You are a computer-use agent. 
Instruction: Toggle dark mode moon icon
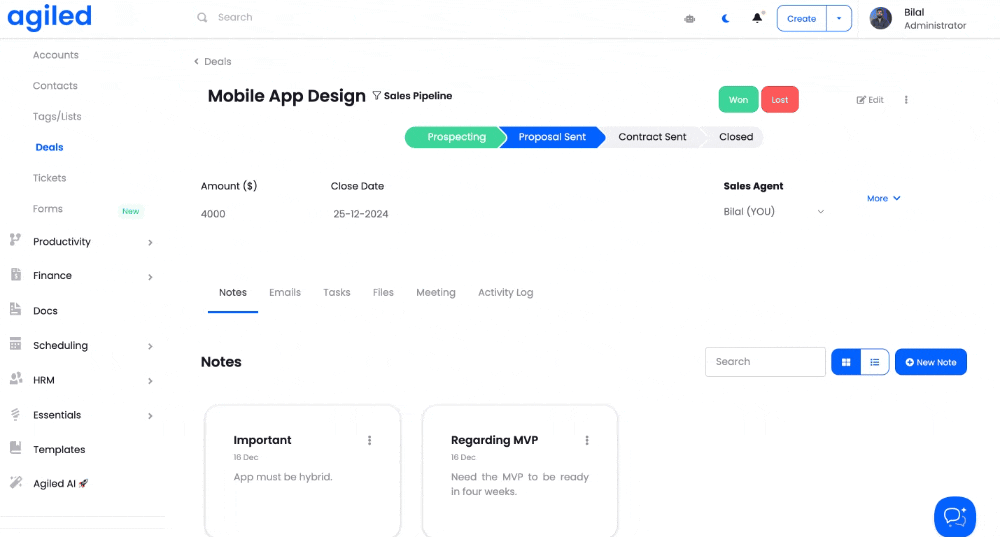point(725,18)
